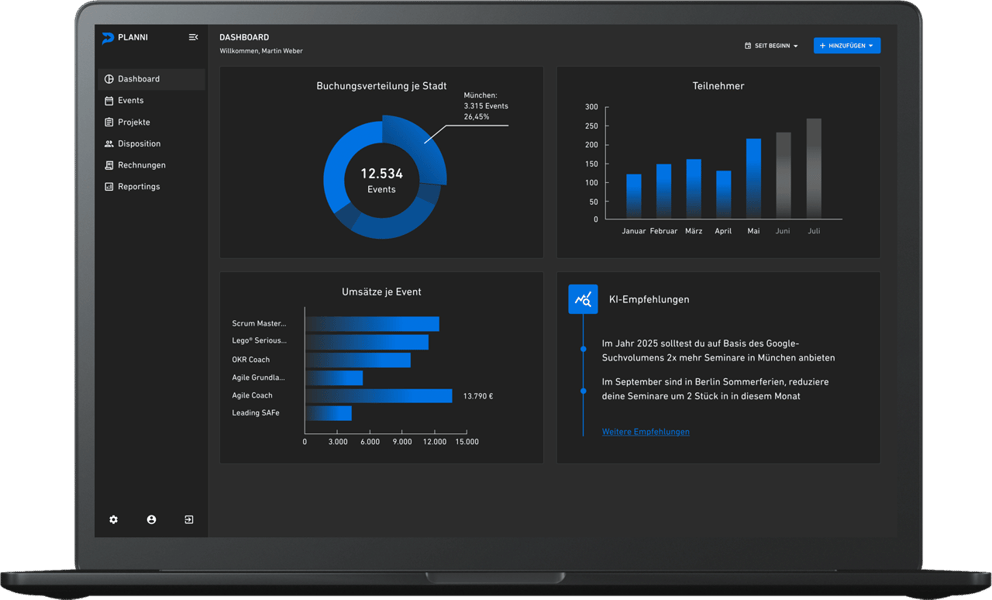Viewport: 992px width, 600px height.
Task: Click the April bar in Teilnehmer chart
Action: pos(723,195)
